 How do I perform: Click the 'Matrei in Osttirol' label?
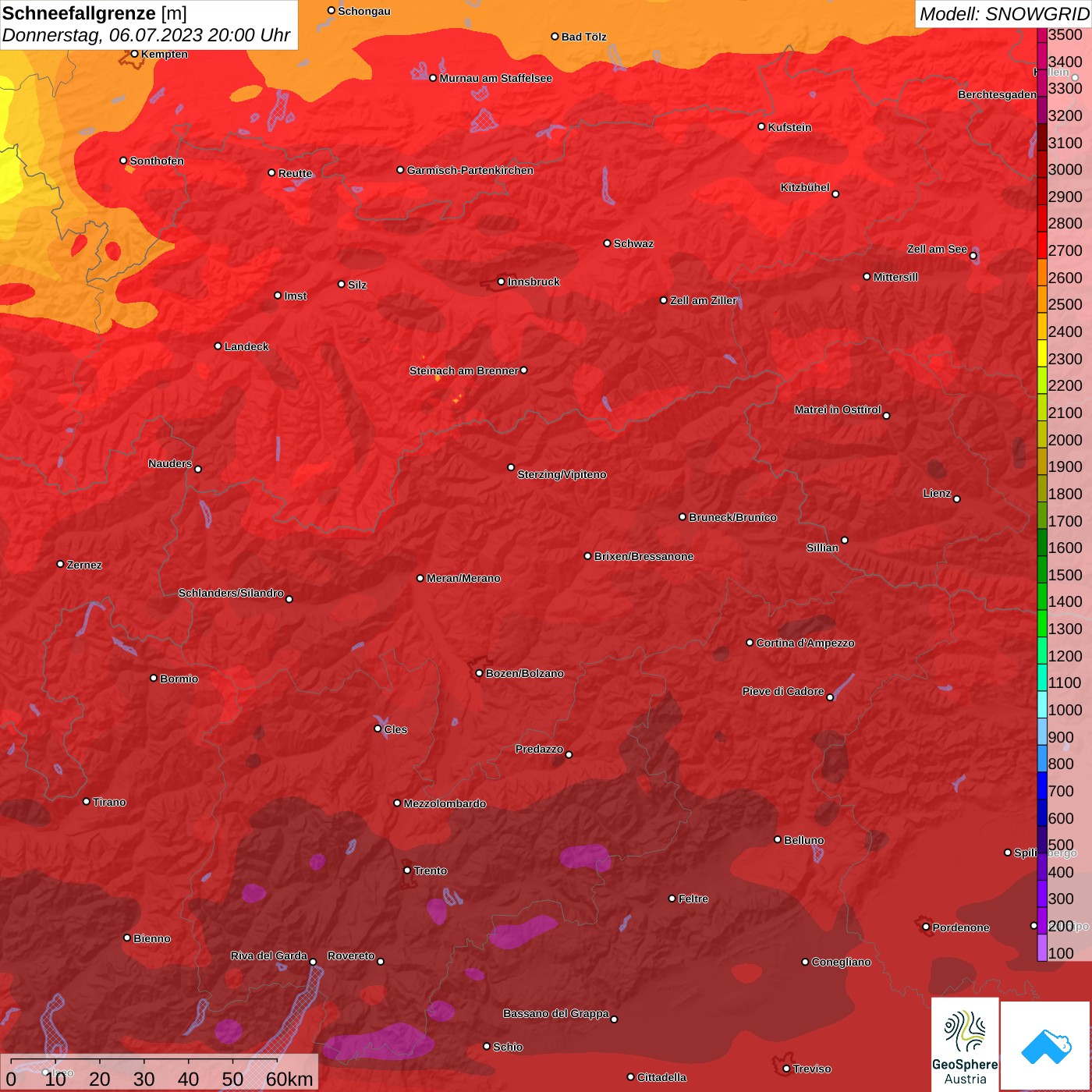838,409
